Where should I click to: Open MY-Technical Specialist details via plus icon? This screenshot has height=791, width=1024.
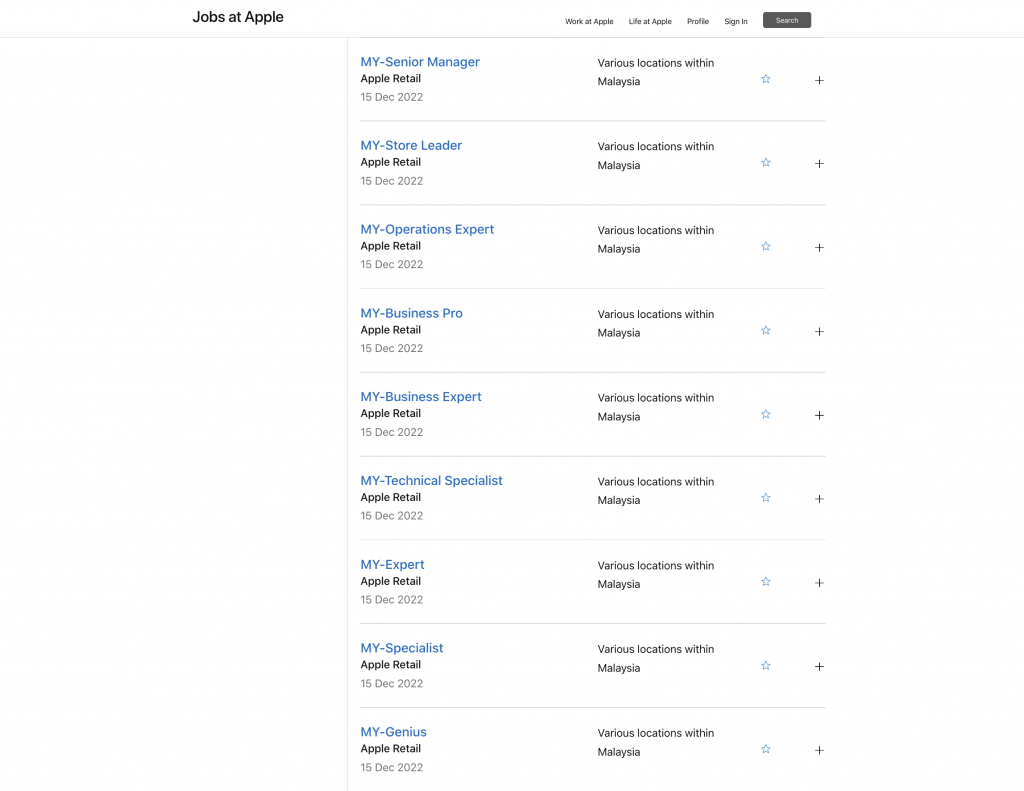pos(819,499)
